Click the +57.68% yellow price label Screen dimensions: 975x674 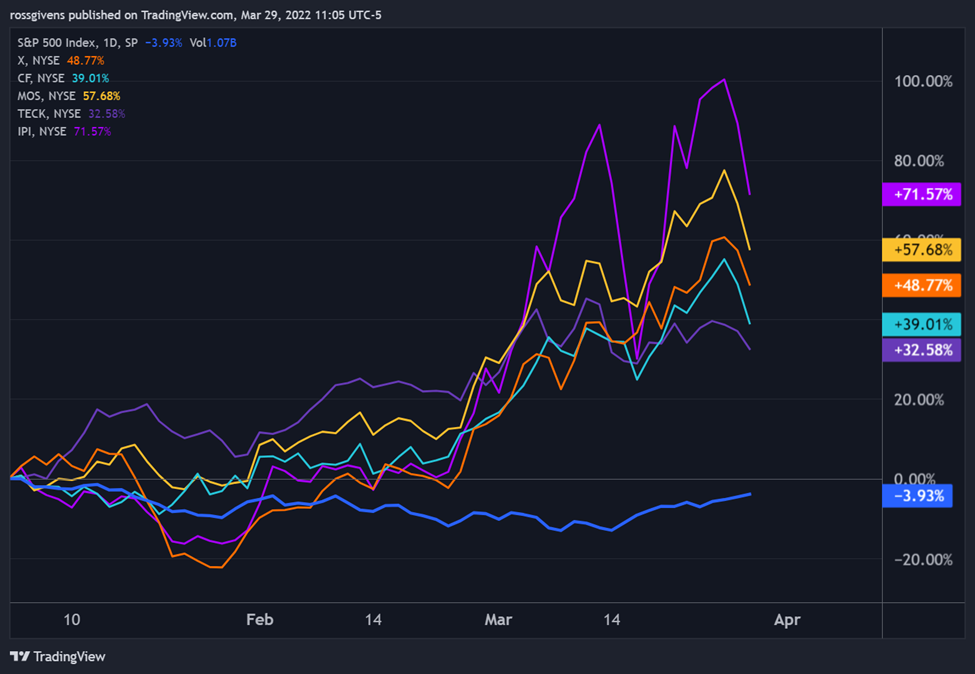922,250
